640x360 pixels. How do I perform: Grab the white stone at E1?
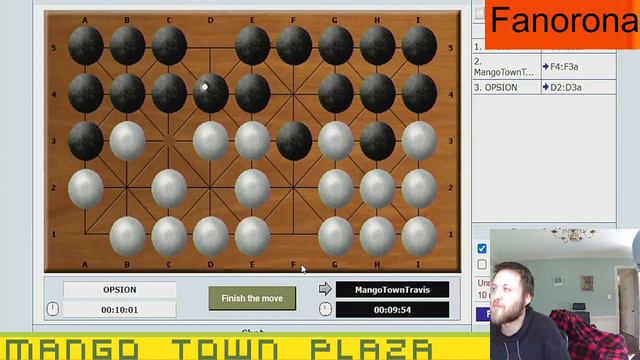pyautogui.click(x=252, y=236)
